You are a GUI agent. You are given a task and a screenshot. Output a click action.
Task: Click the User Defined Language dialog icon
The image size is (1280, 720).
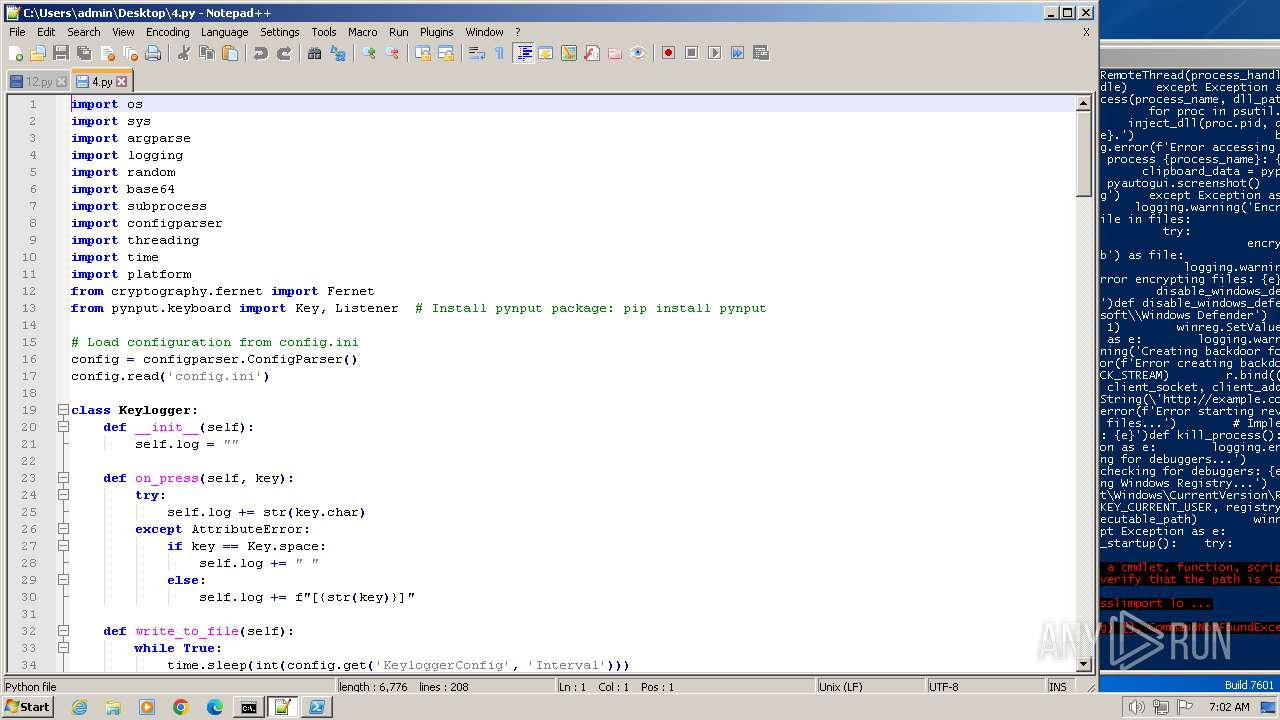pyautogui.click(x=546, y=53)
